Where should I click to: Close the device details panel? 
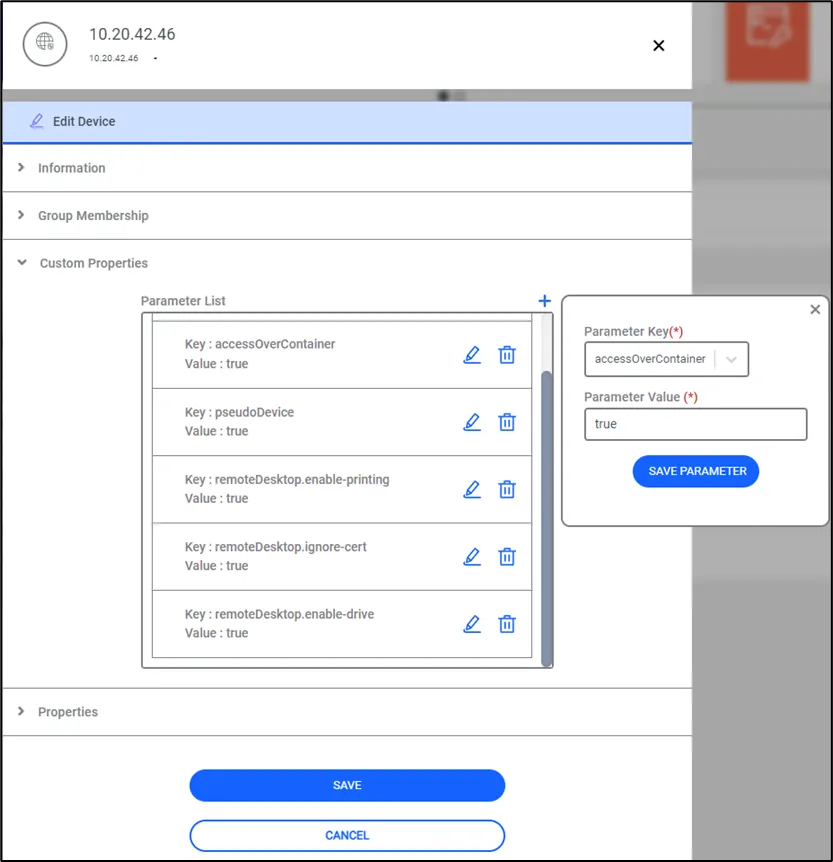click(659, 46)
